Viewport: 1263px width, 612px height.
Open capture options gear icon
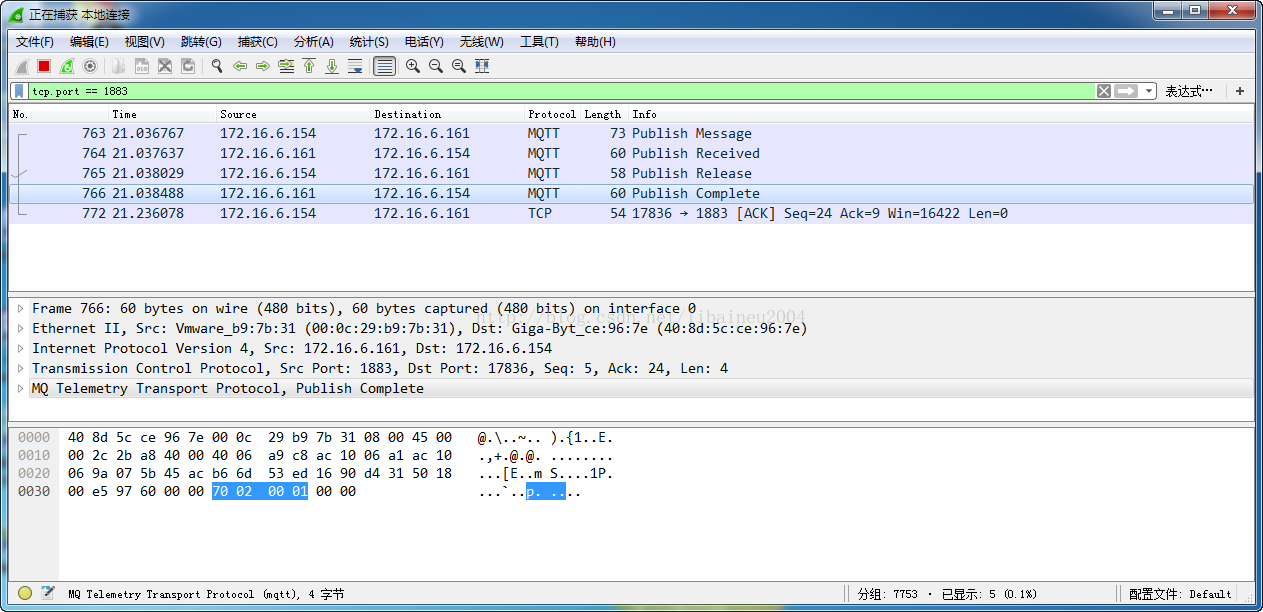(90, 66)
